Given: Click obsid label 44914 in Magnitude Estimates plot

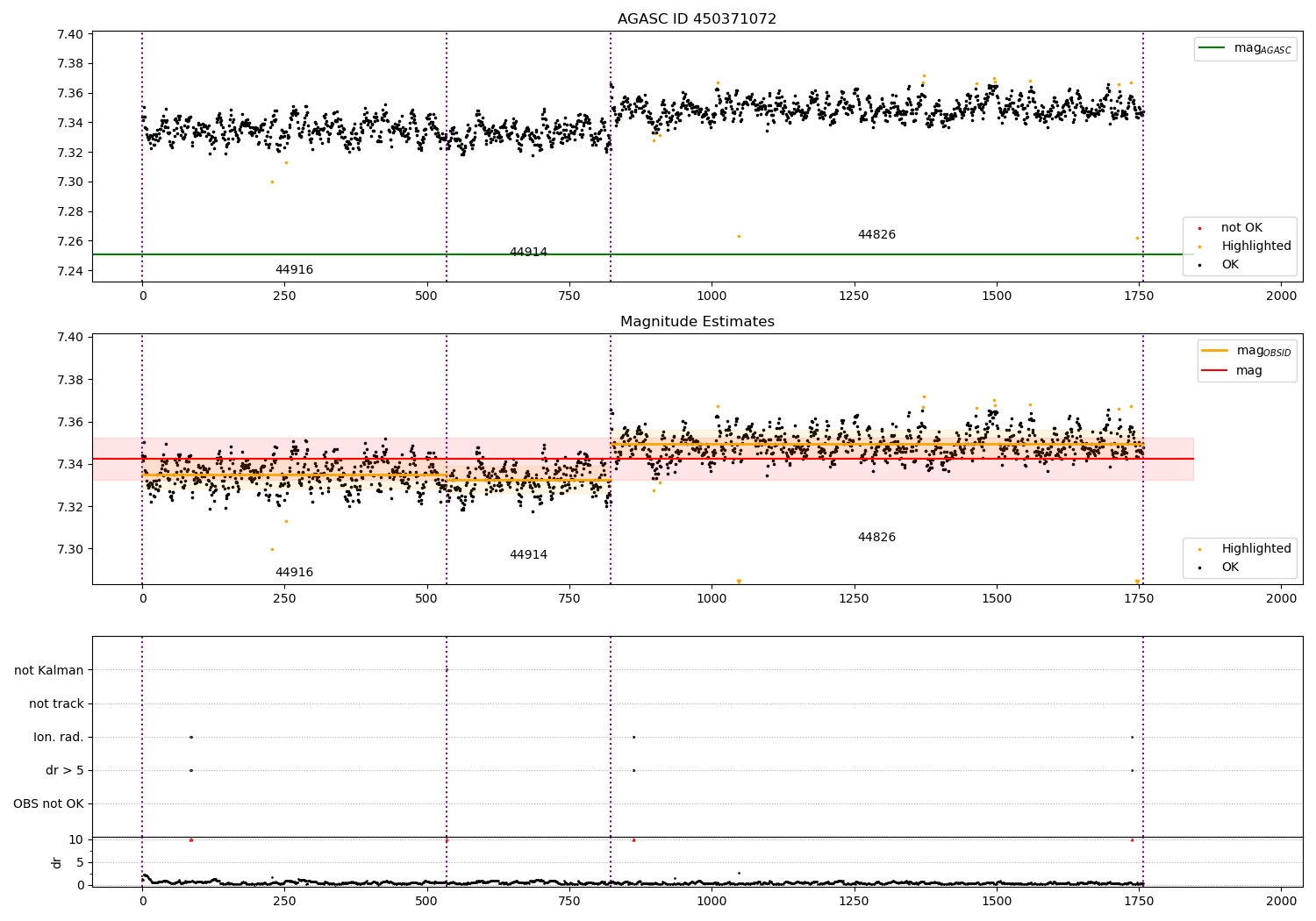Looking at the screenshot, I should point(528,555).
